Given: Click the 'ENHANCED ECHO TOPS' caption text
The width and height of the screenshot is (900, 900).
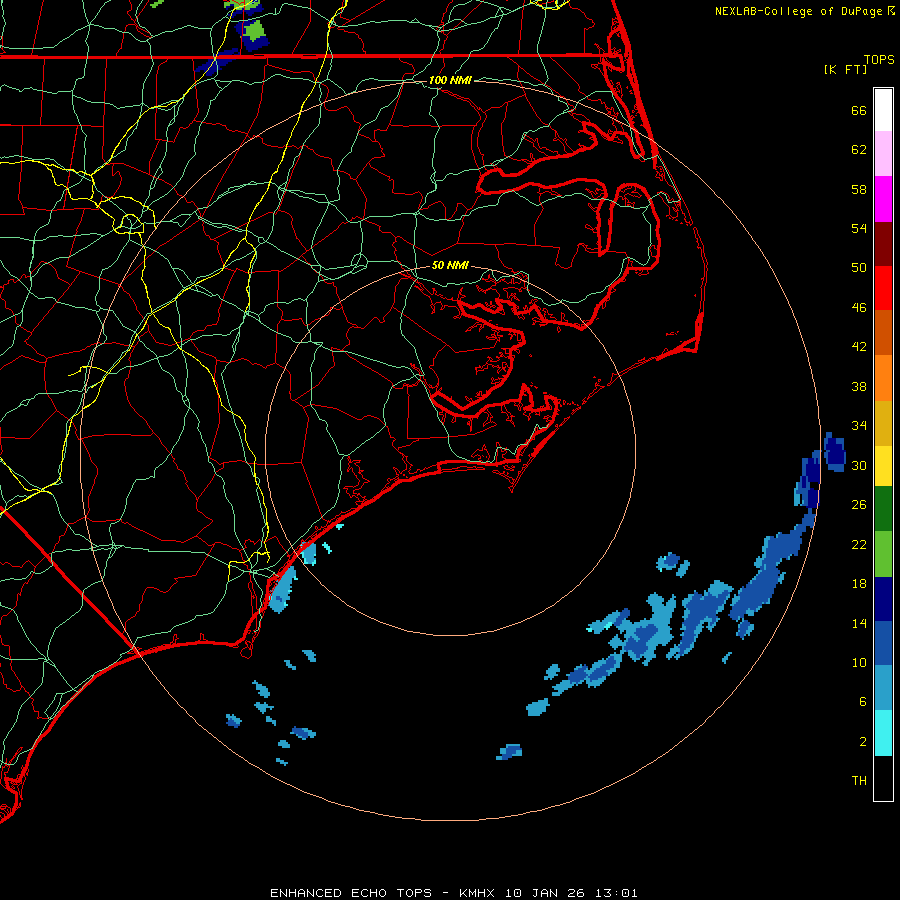Looking at the screenshot, I should tap(351, 893).
